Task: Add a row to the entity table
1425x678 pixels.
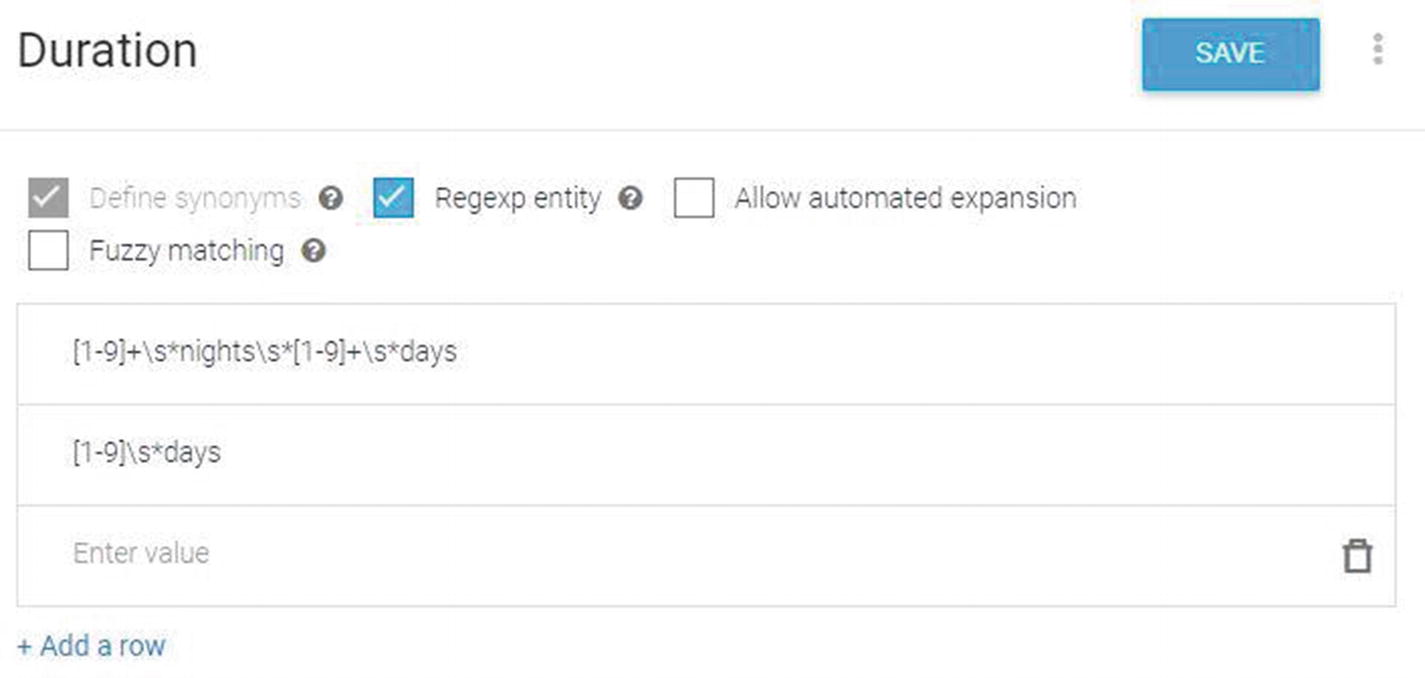Action: [x=91, y=646]
